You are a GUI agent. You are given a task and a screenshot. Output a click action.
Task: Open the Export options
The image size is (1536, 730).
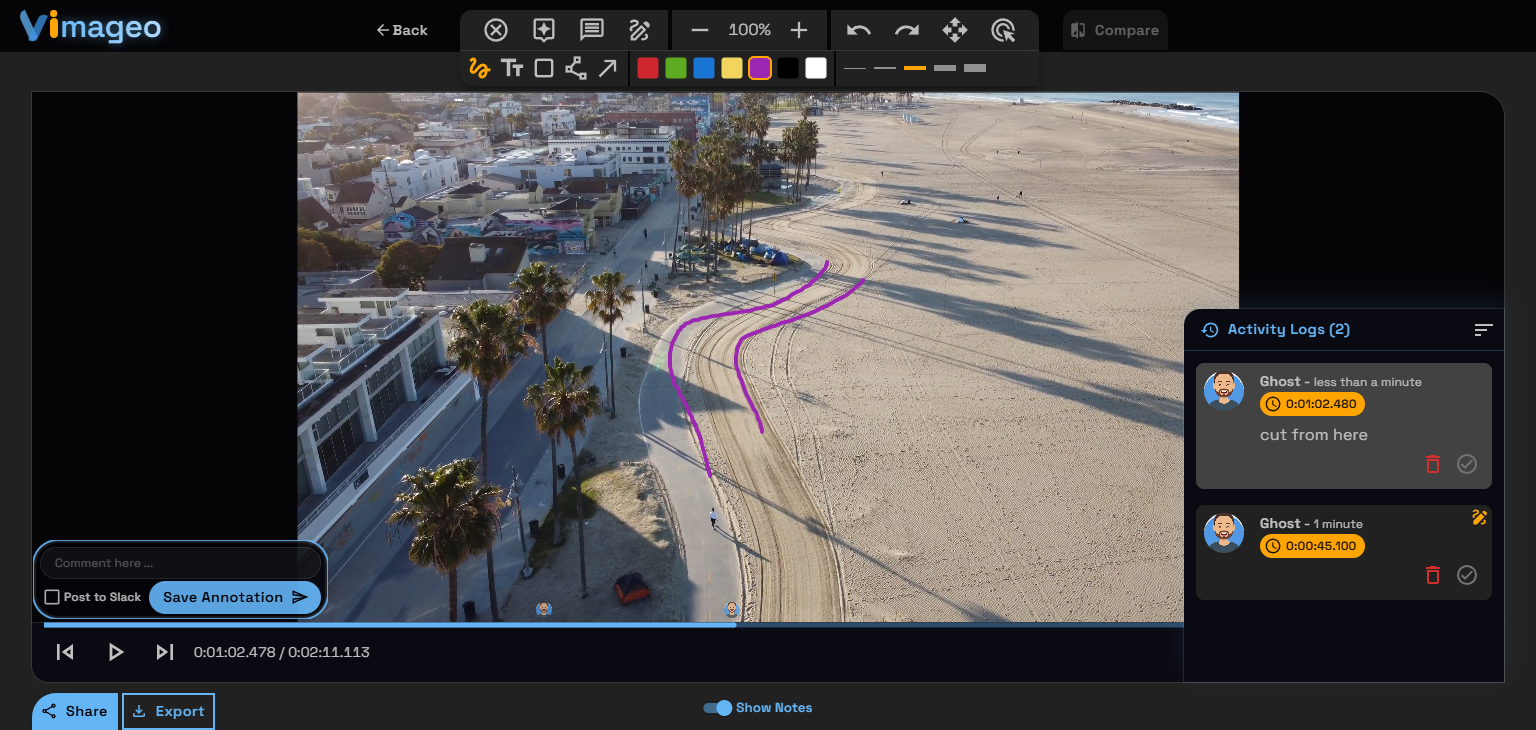coord(168,711)
